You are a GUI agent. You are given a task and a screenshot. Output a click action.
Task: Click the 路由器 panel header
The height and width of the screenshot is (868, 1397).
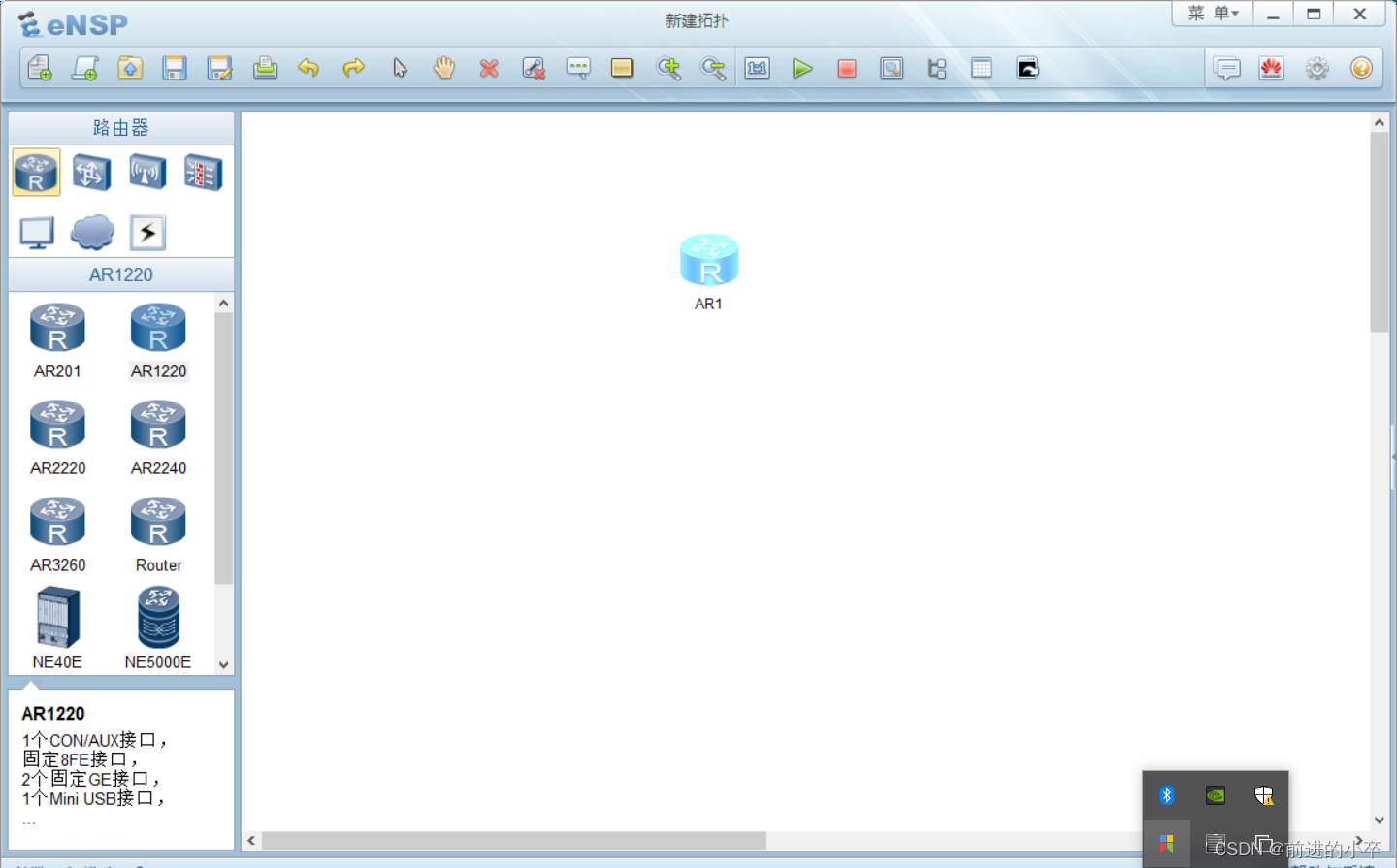pos(121,128)
